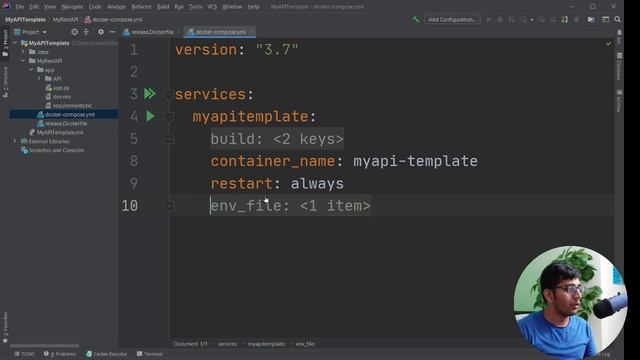Open the File menu
The image size is (640, 360).
[x=20, y=7]
